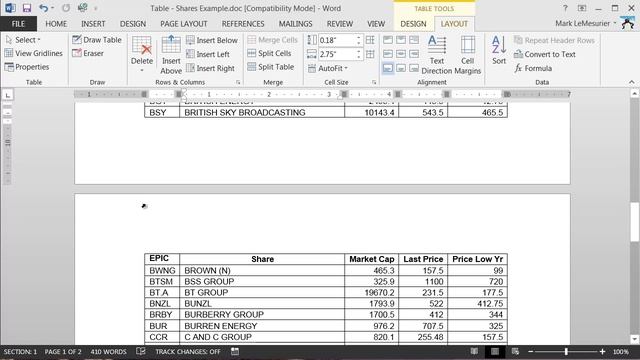
Task: Click the zoom in plus button
Action: point(602,351)
